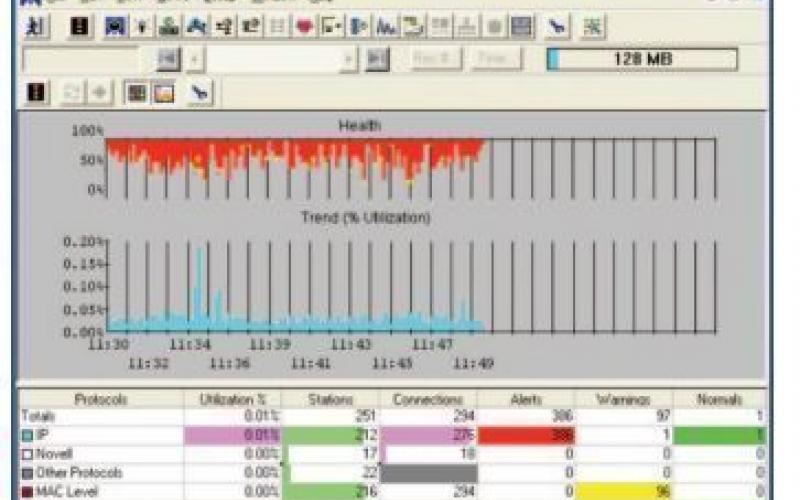800x500 pixels.
Task: Click the antenna icon in the top toolbar
Action: coord(142,27)
